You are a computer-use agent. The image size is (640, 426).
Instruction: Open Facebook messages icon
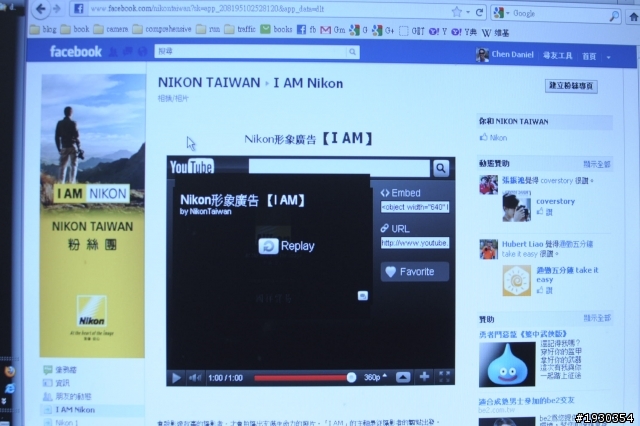[x=128, y=52]
